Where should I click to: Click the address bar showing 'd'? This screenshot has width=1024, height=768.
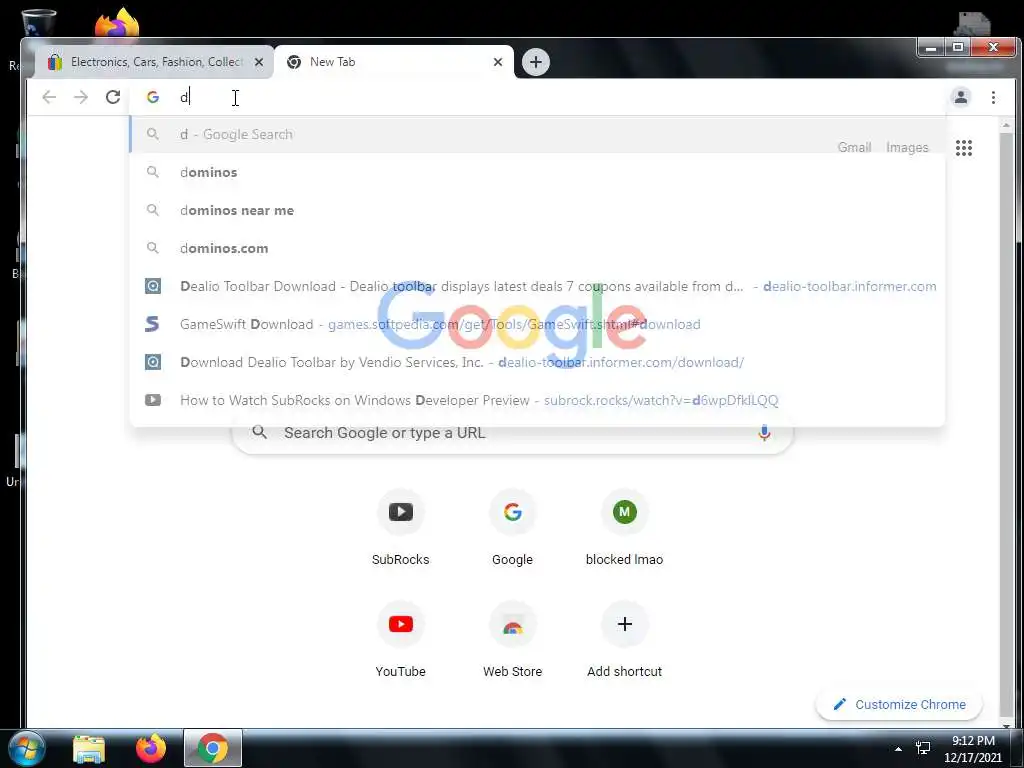(536, 97)
